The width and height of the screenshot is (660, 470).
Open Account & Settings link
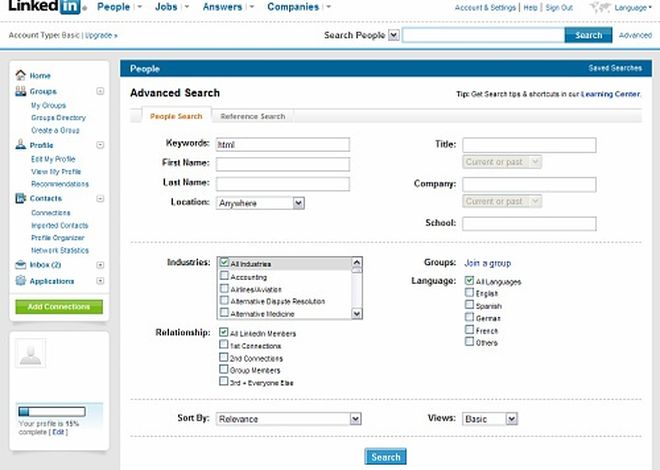coord(485,8)
